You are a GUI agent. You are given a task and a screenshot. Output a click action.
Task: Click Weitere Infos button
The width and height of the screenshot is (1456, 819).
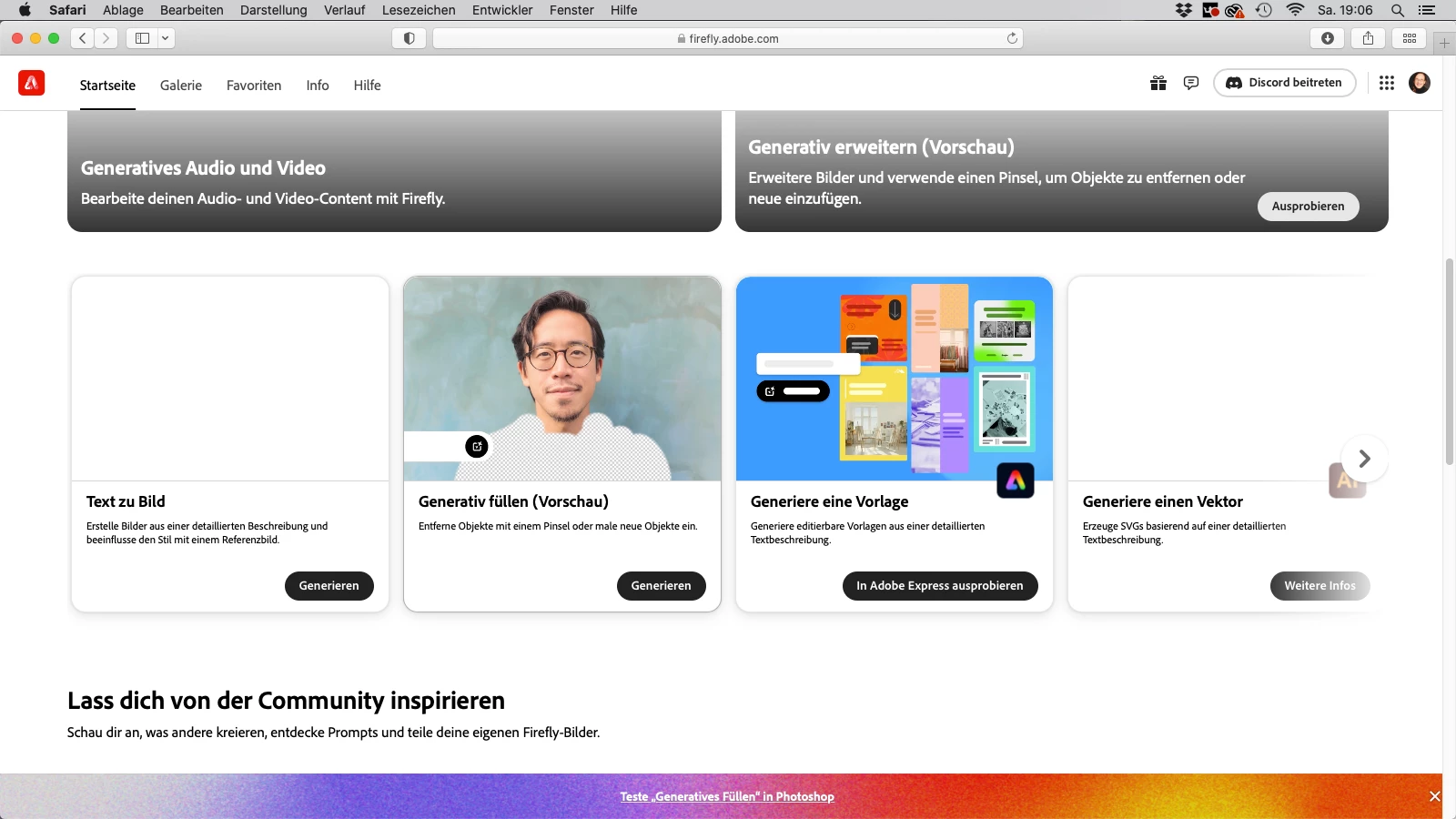(1319, 586)
